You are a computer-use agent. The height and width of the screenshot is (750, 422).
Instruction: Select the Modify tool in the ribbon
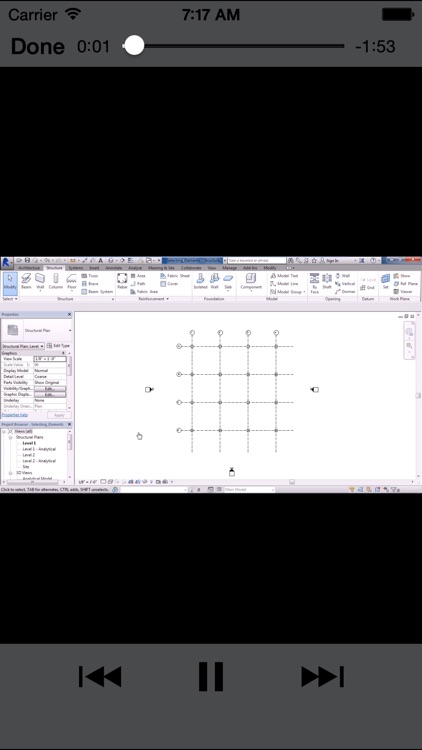point(10,283)
